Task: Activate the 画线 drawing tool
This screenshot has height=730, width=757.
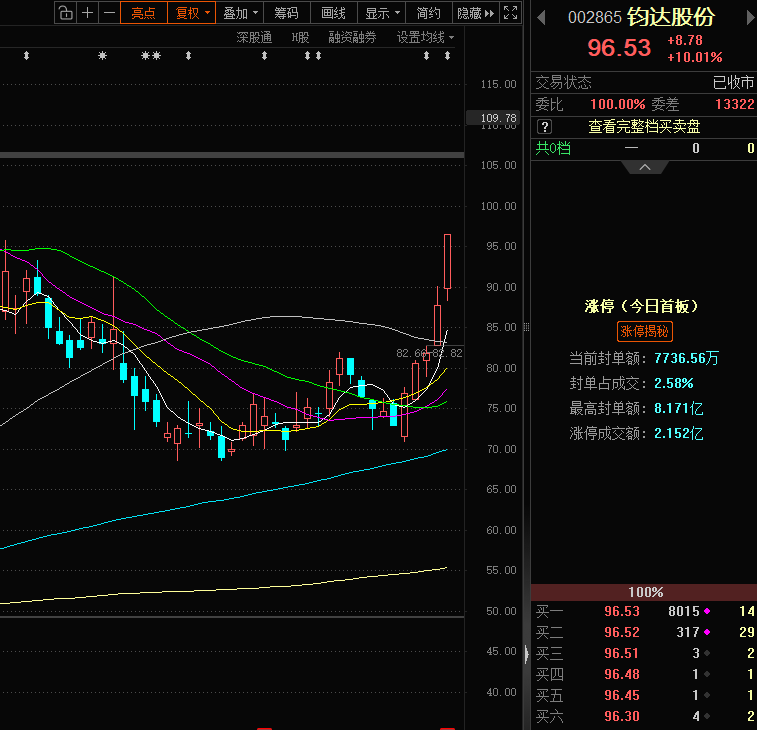Action: point(334,13)
